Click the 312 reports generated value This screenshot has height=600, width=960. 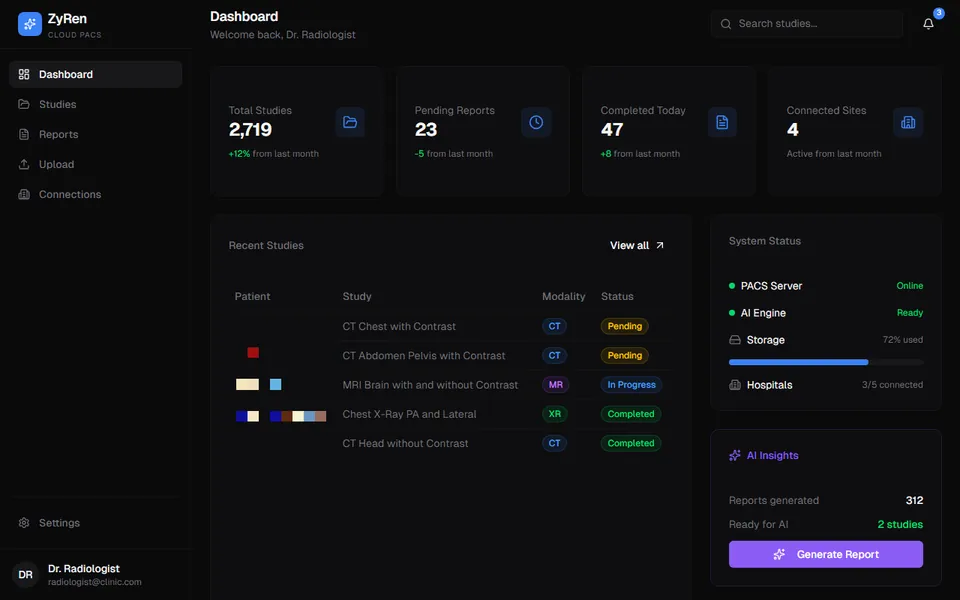(914, 501)
